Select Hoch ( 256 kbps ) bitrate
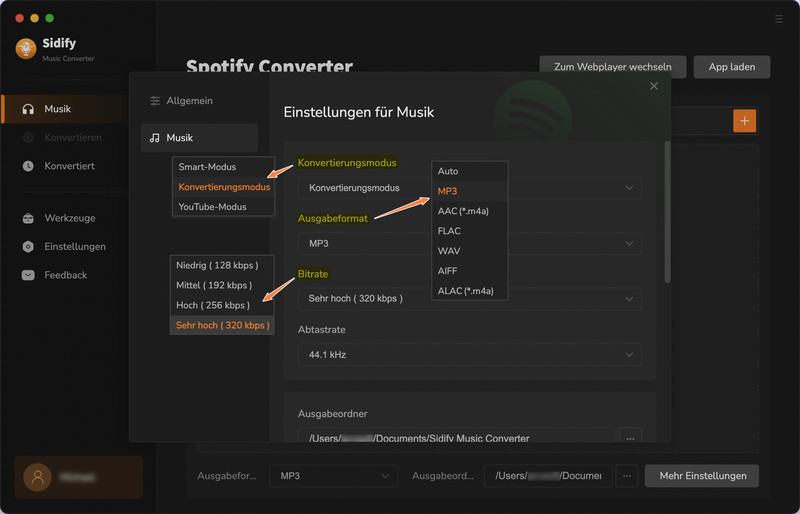The image size is (800, 514). (222, 305)
